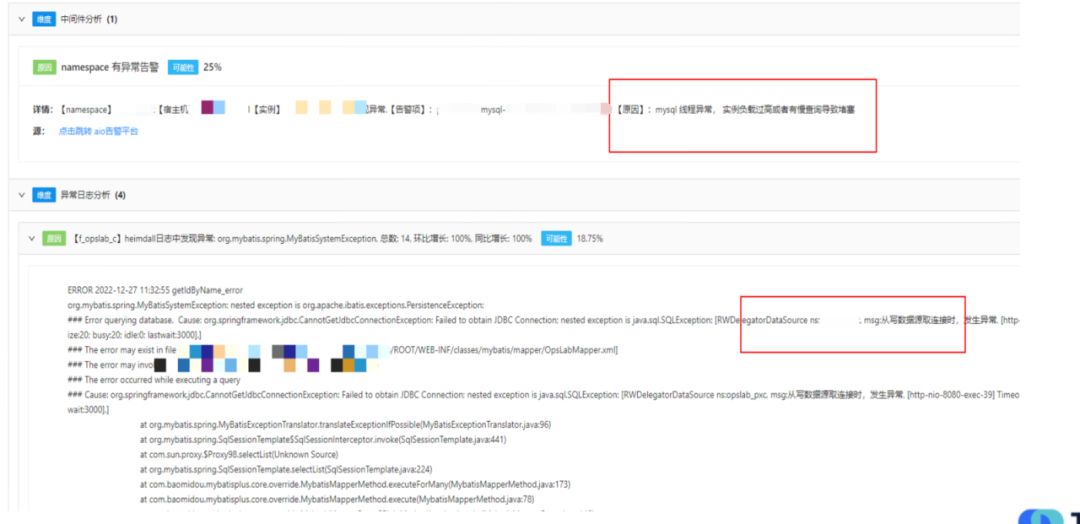Click the 可能性 tag next to 25%

click(x=183, y=67)
